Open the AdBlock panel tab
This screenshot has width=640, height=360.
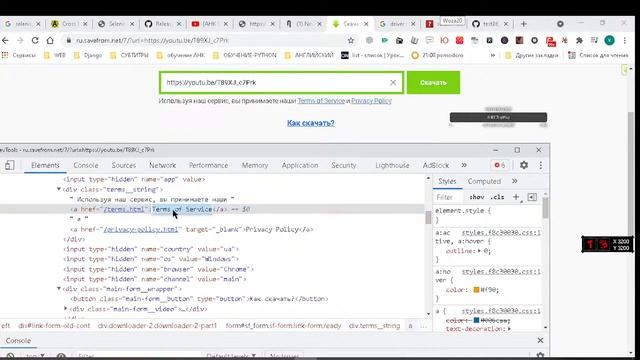coord(436,165)
